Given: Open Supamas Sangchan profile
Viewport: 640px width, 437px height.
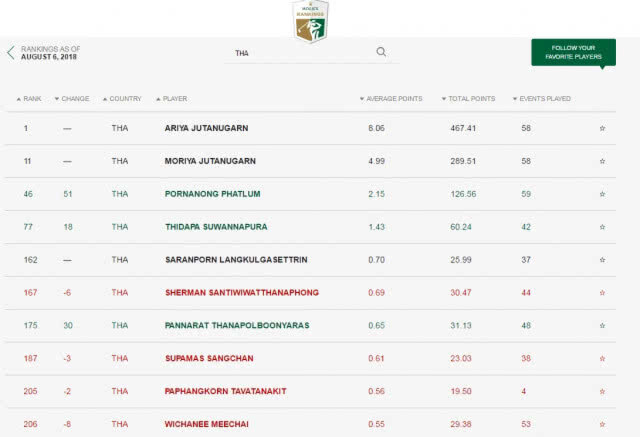Looking at the screenshot, I should tap(209, 358).
